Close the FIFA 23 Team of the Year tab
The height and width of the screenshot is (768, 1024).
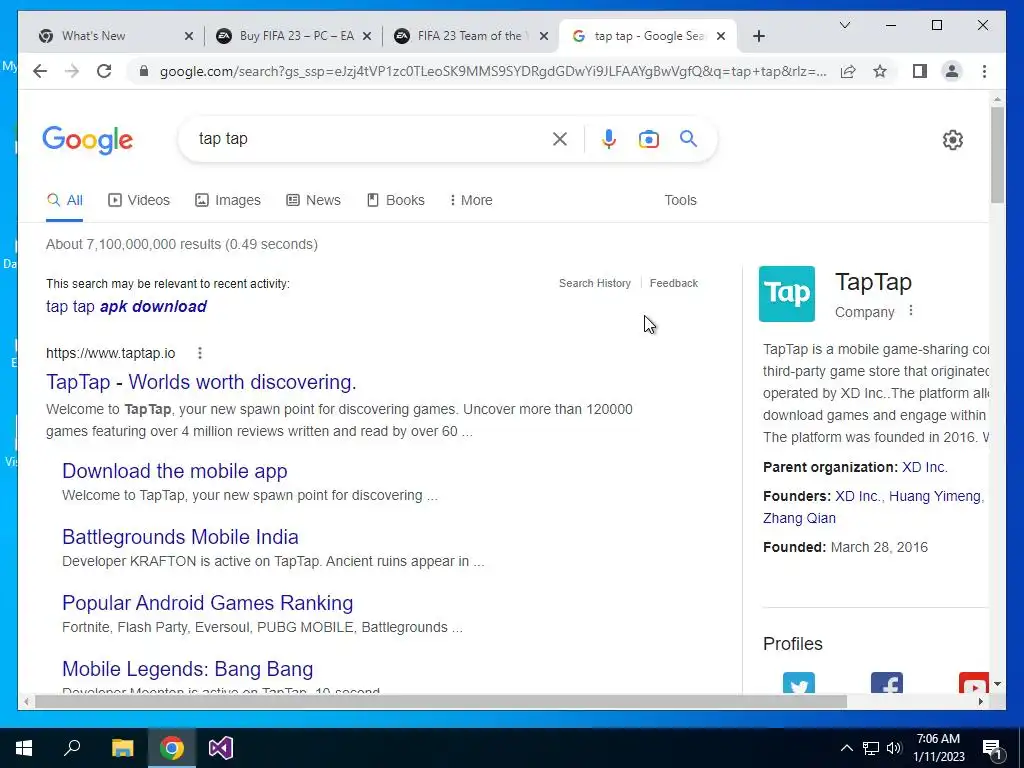click(543, 36)
